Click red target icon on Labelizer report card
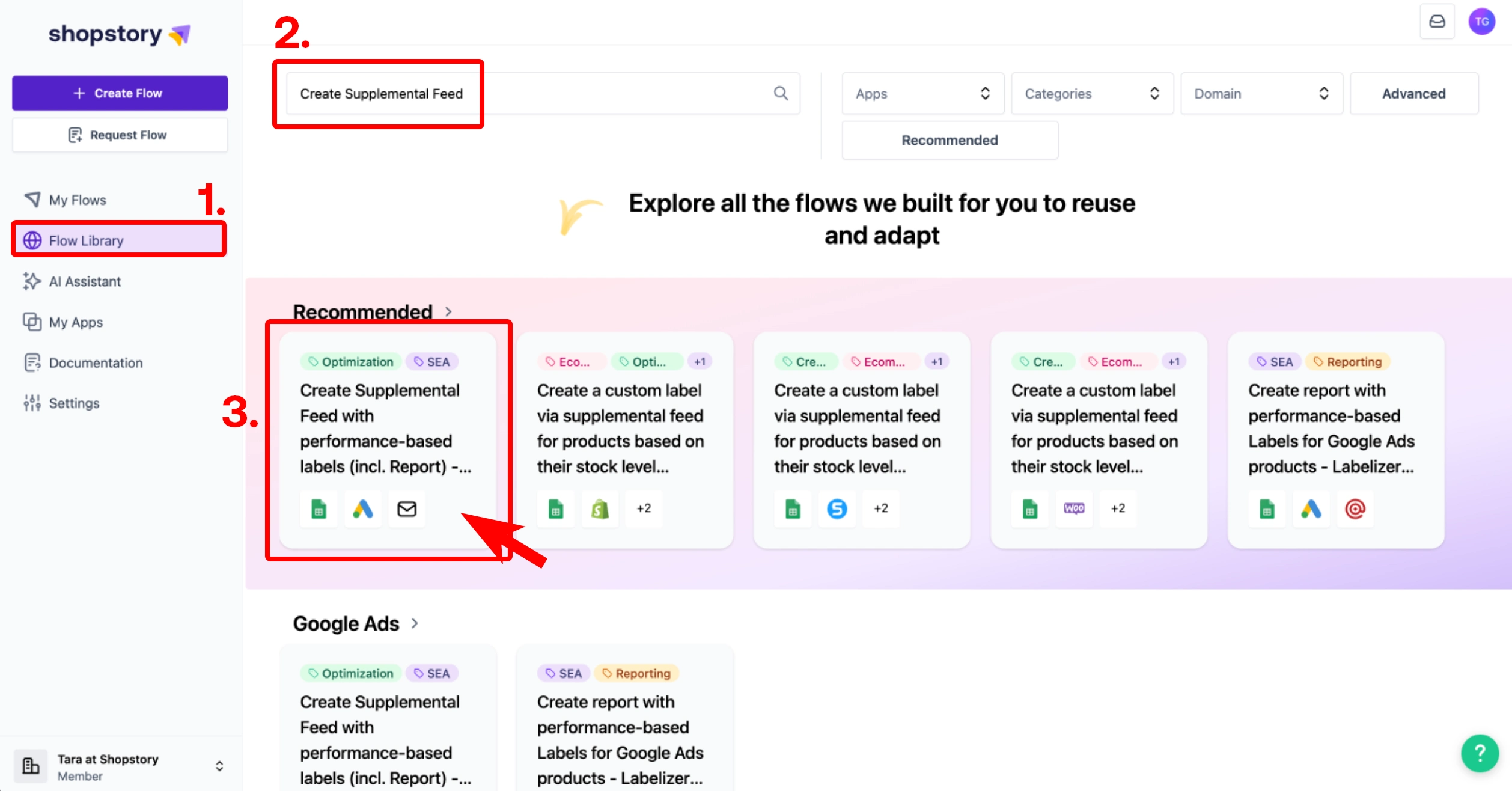Viewport: 1512px width, 791px height. pos(1355,509)
